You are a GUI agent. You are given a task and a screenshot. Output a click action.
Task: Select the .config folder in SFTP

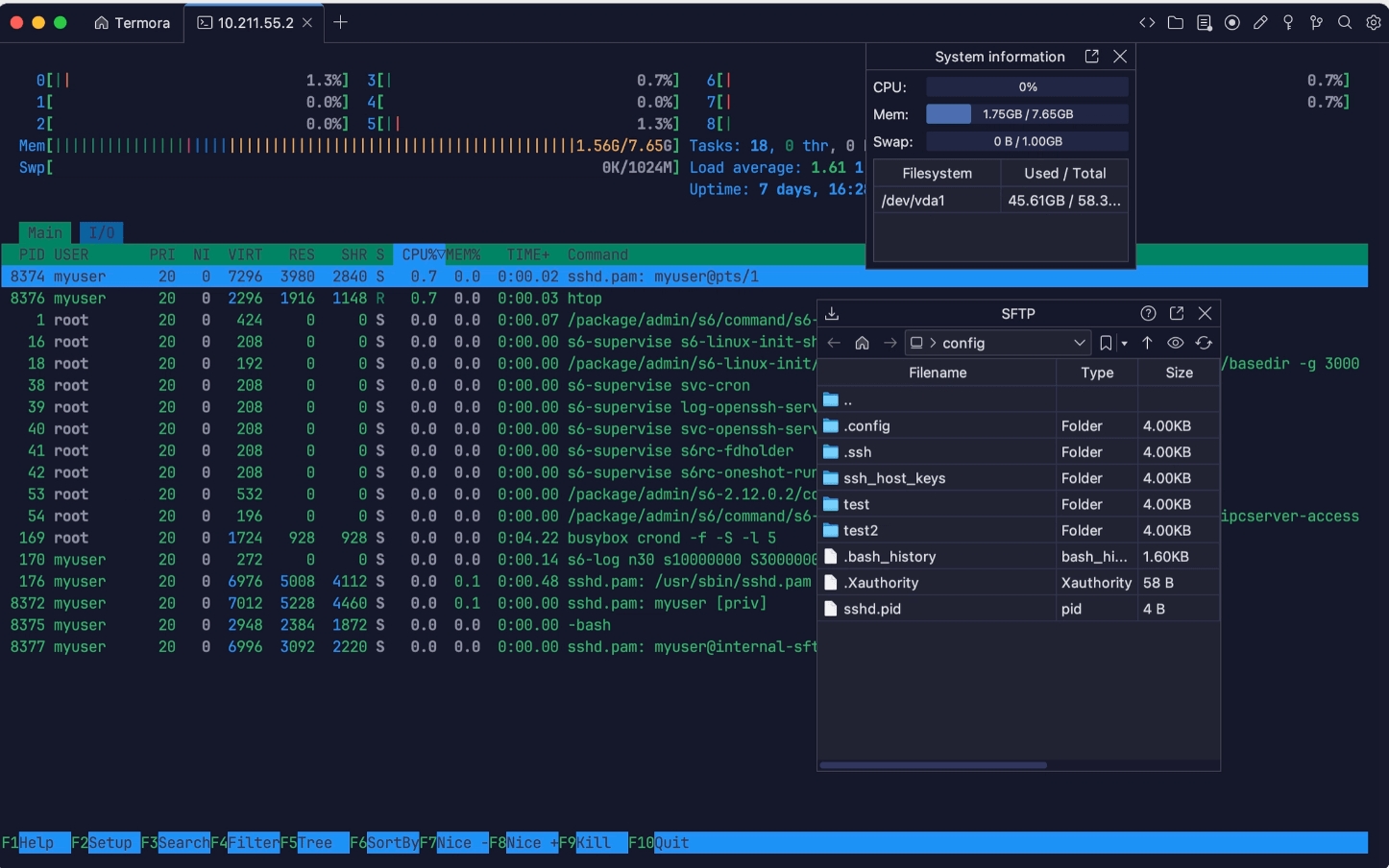pyautogui.click(x=1018, y=425)
